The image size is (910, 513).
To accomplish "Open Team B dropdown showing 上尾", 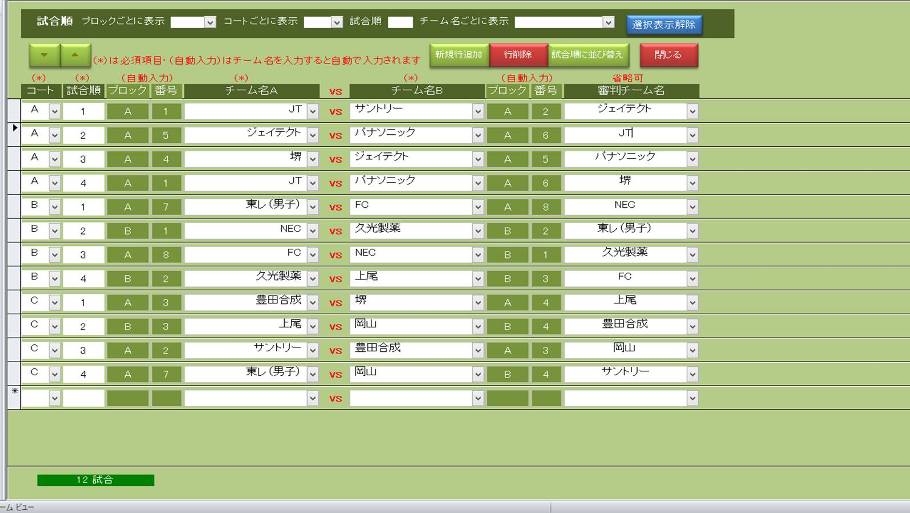I will pos(478,279).
